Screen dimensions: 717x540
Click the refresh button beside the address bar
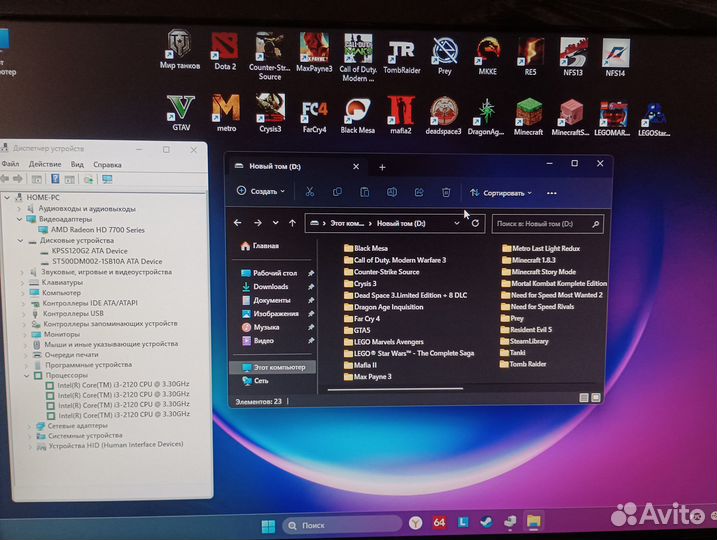pyautogui.click(x=476, y=224)
